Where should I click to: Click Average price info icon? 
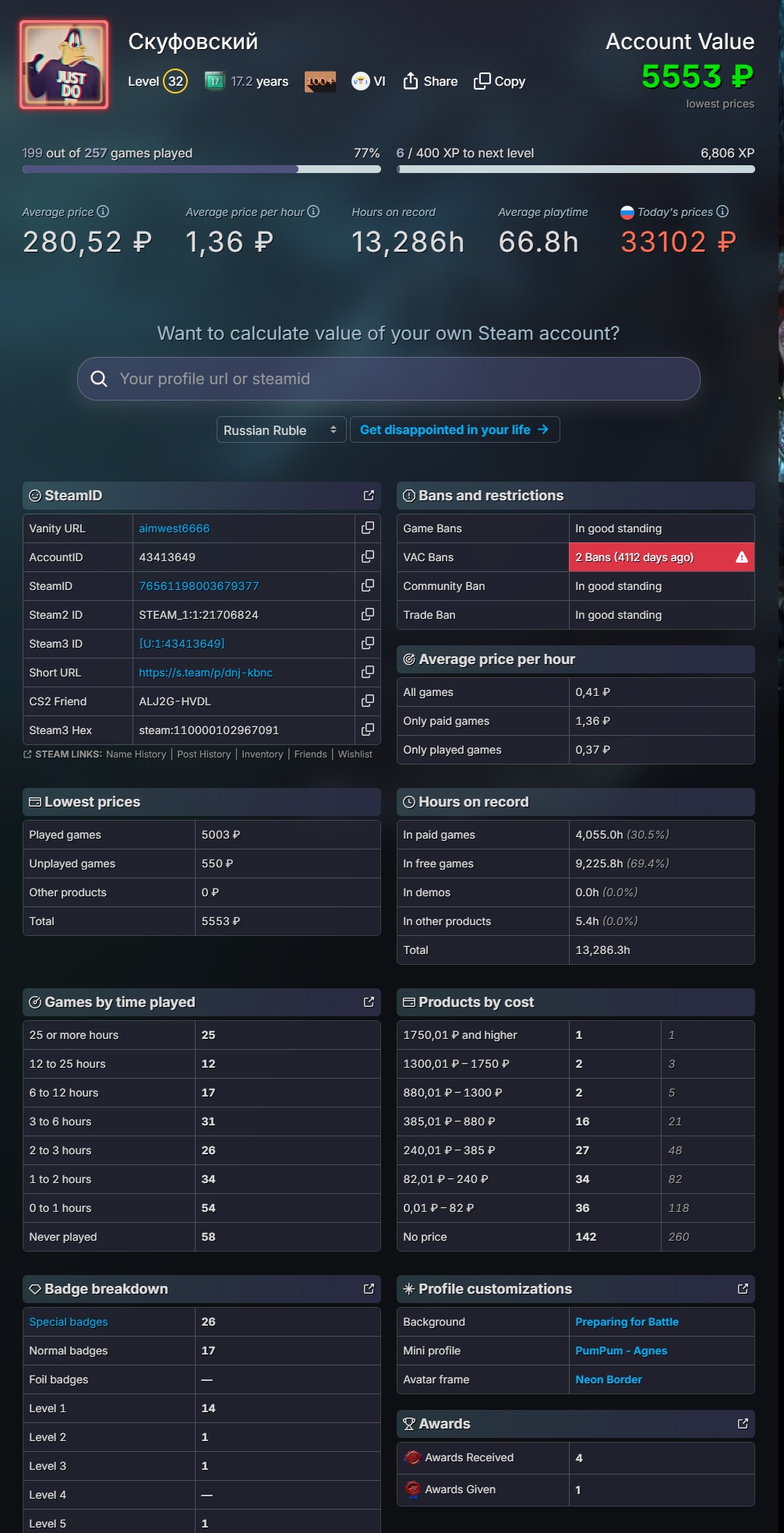103,211
